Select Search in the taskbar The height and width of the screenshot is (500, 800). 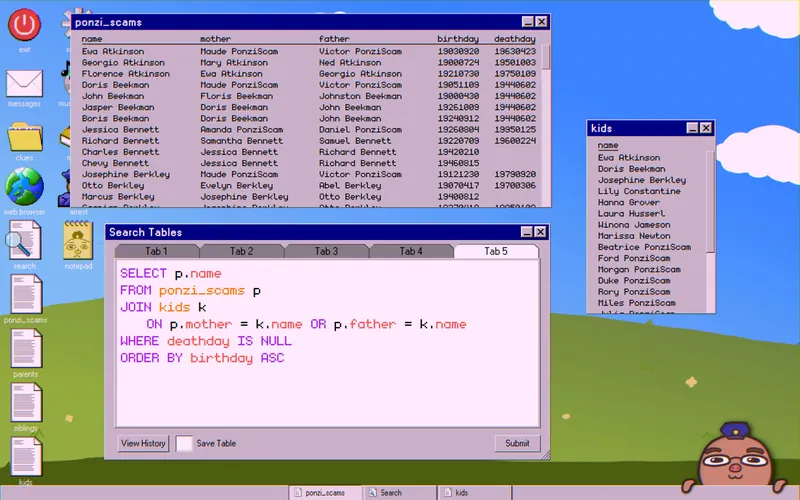point(400,493)
